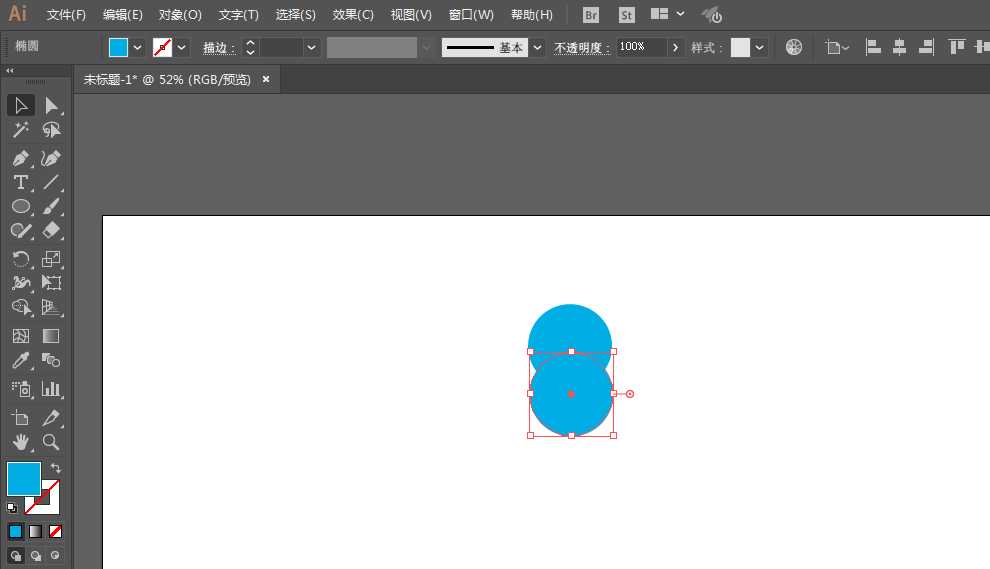Click the blue fill color swatch in toolbox
Screen dimensions: 990x569
pyautogui.click(x=24, y=479)
